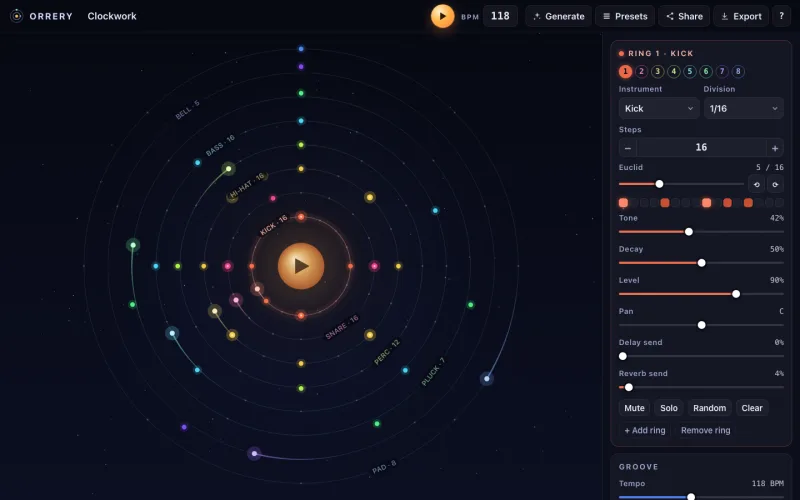Toggle the ninth step in the Kick pattern row
The height and width of the screenshot is (500, 800).
[x=707, y=203]
